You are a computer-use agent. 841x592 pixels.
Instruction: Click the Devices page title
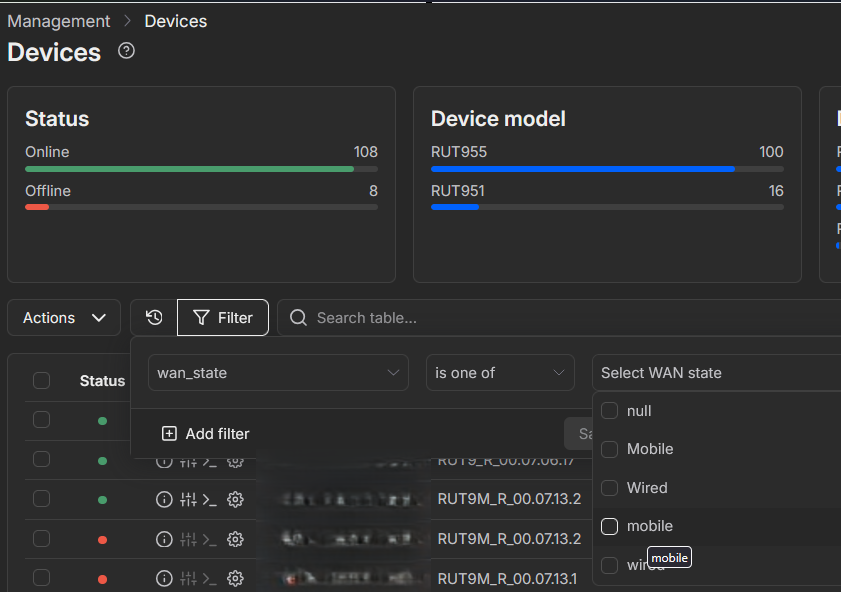[54, 53]
